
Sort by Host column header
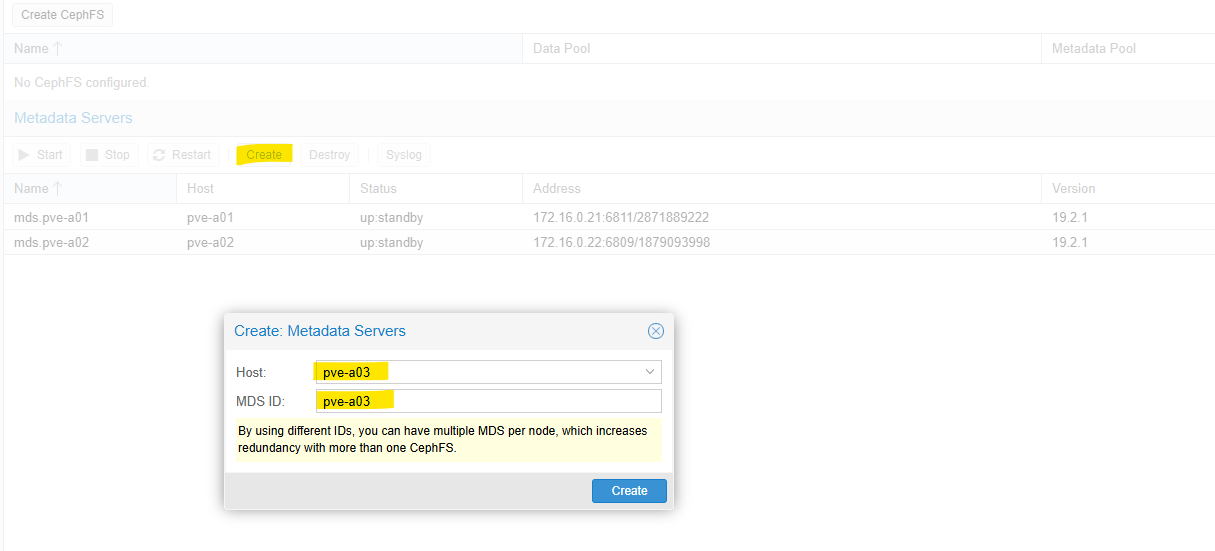click(200, 188)
